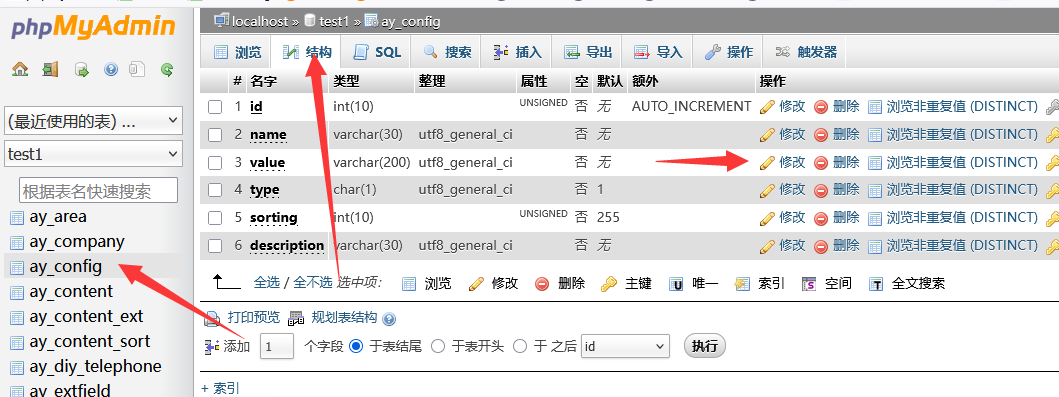1059x397 pixels.
Task: Click the table quick search field
Action: click(98, 190)
